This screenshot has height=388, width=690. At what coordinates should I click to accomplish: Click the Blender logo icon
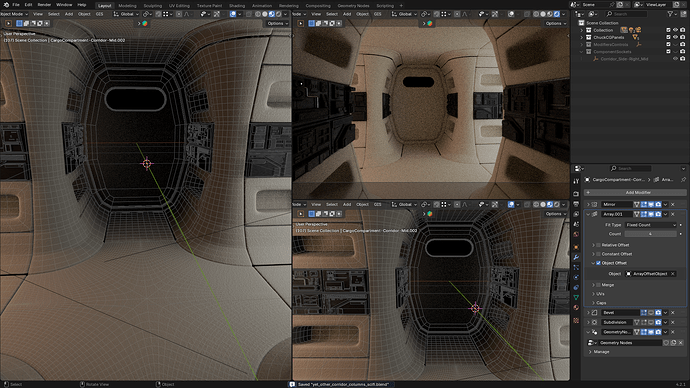tap(6, 5)
